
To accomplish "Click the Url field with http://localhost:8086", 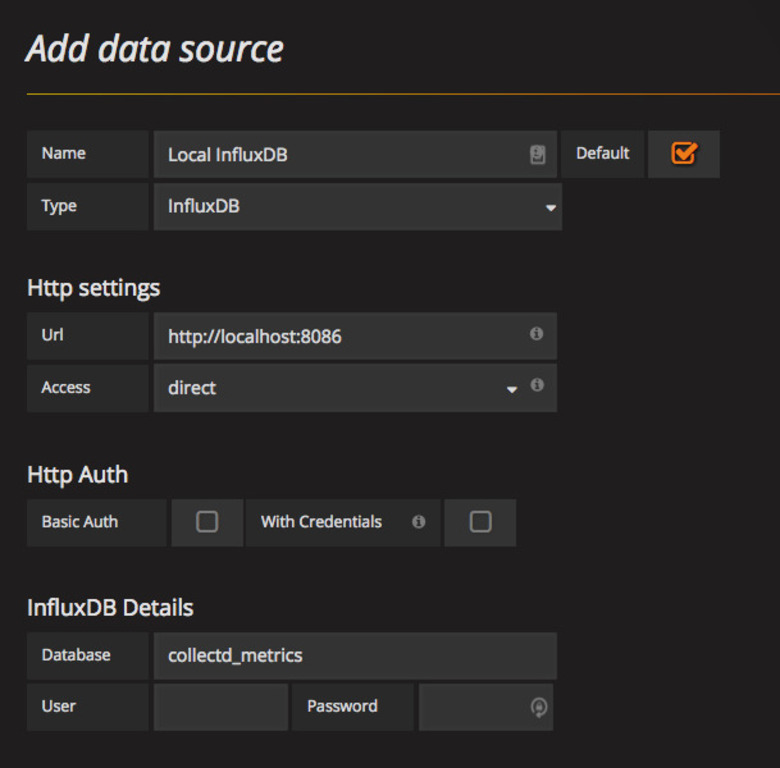I will pyautogui.click(x=355, y=336).
